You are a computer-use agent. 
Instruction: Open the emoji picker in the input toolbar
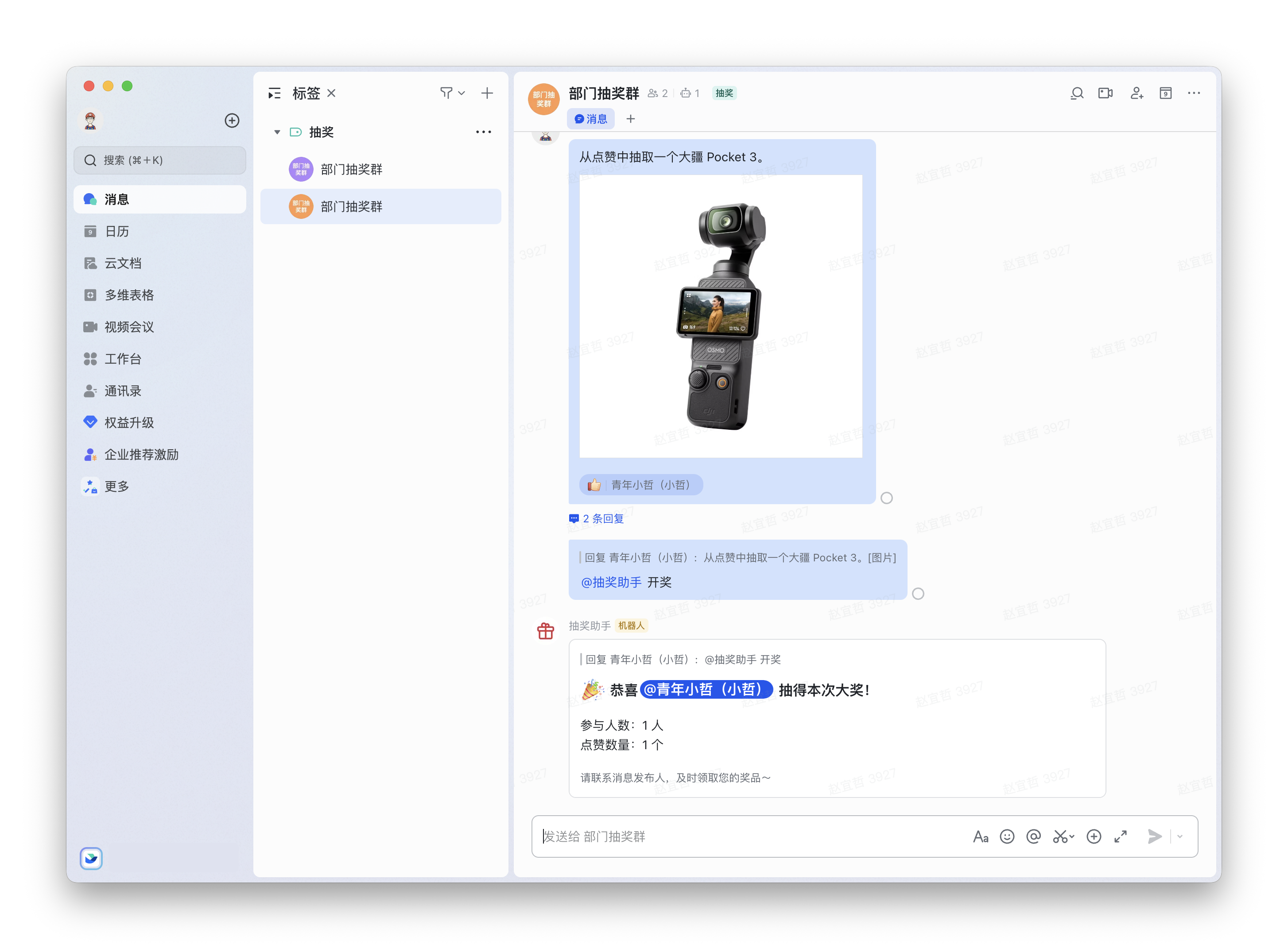click(x=1007, y=836)
